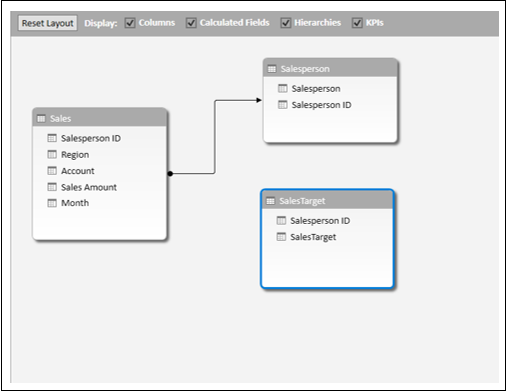Uncheck the Columns display checkbox
The width and height of the screenshot is (507, 391).
tap(130, 23)
